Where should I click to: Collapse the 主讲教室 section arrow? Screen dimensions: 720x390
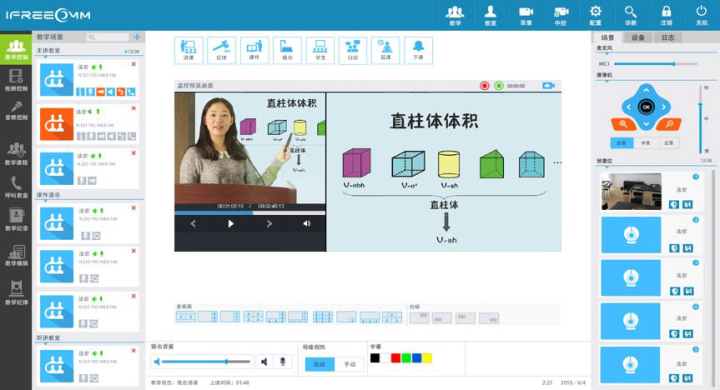tap(45, 57)
